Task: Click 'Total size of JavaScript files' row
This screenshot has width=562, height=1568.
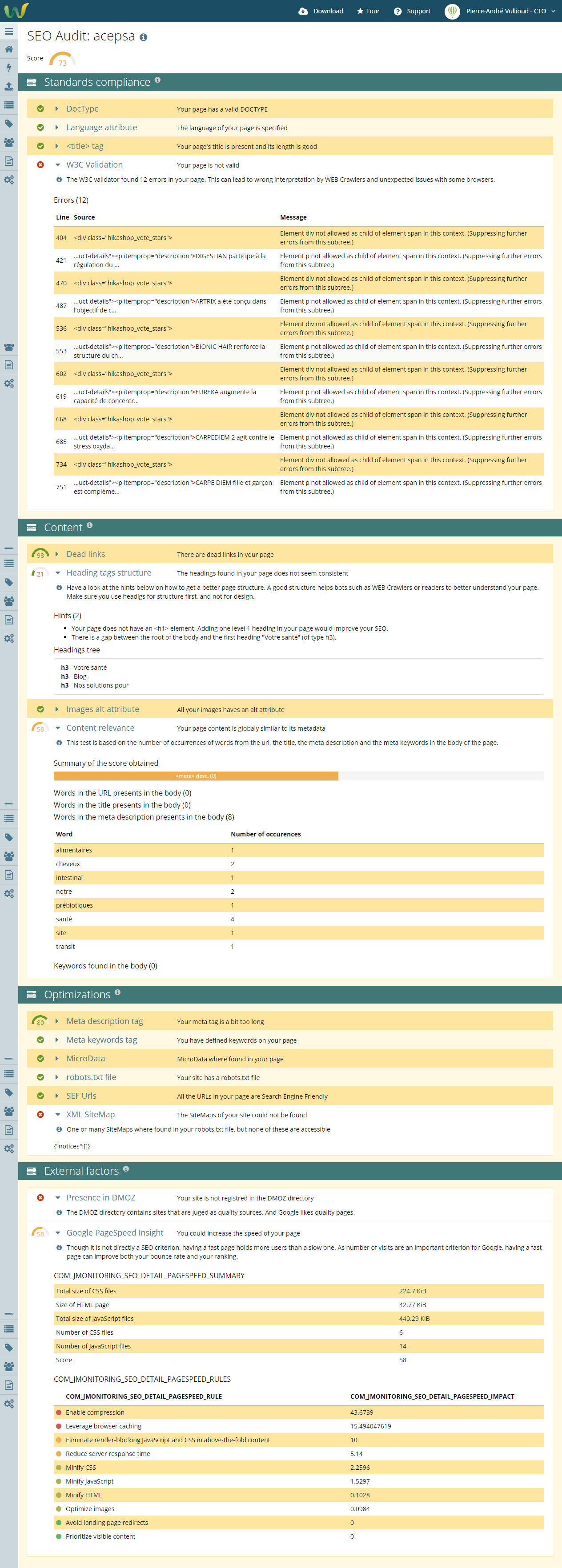Action: pos(298,1318)
